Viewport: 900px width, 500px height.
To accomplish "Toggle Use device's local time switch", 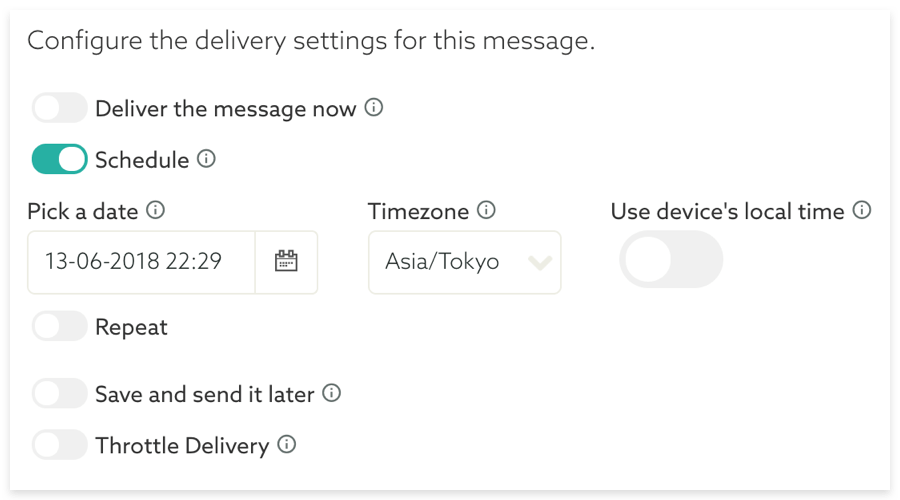I will click(670, 262).
